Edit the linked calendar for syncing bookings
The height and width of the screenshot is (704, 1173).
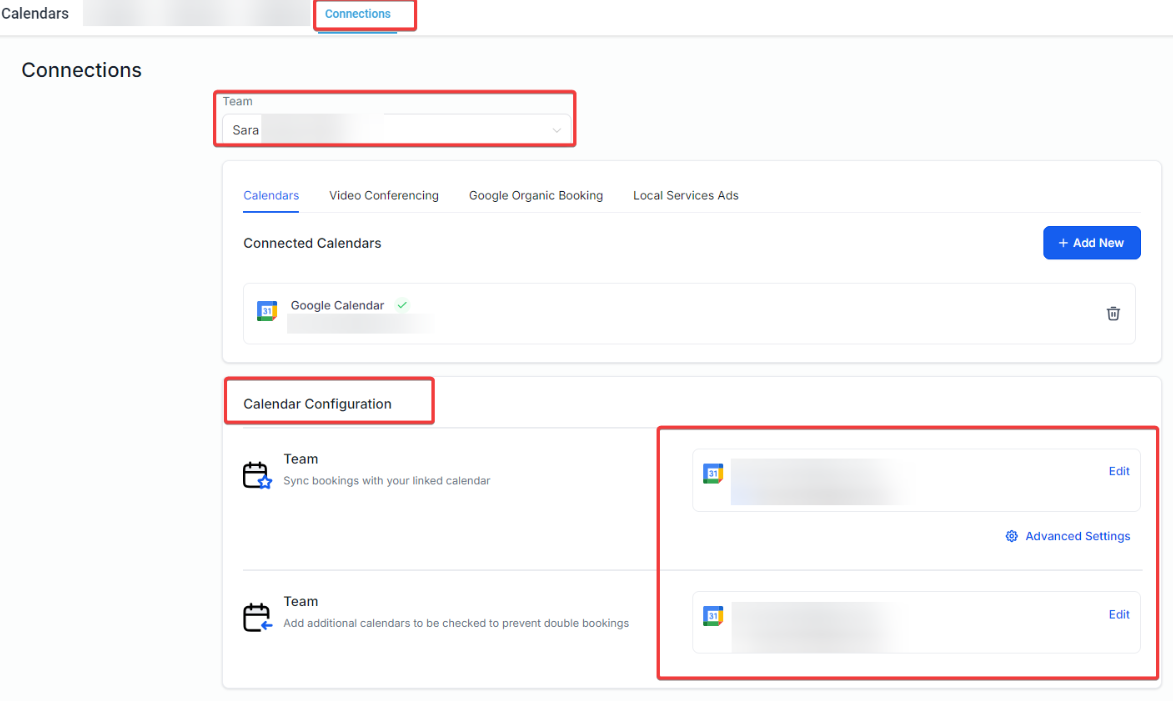tap(1119, 471)
